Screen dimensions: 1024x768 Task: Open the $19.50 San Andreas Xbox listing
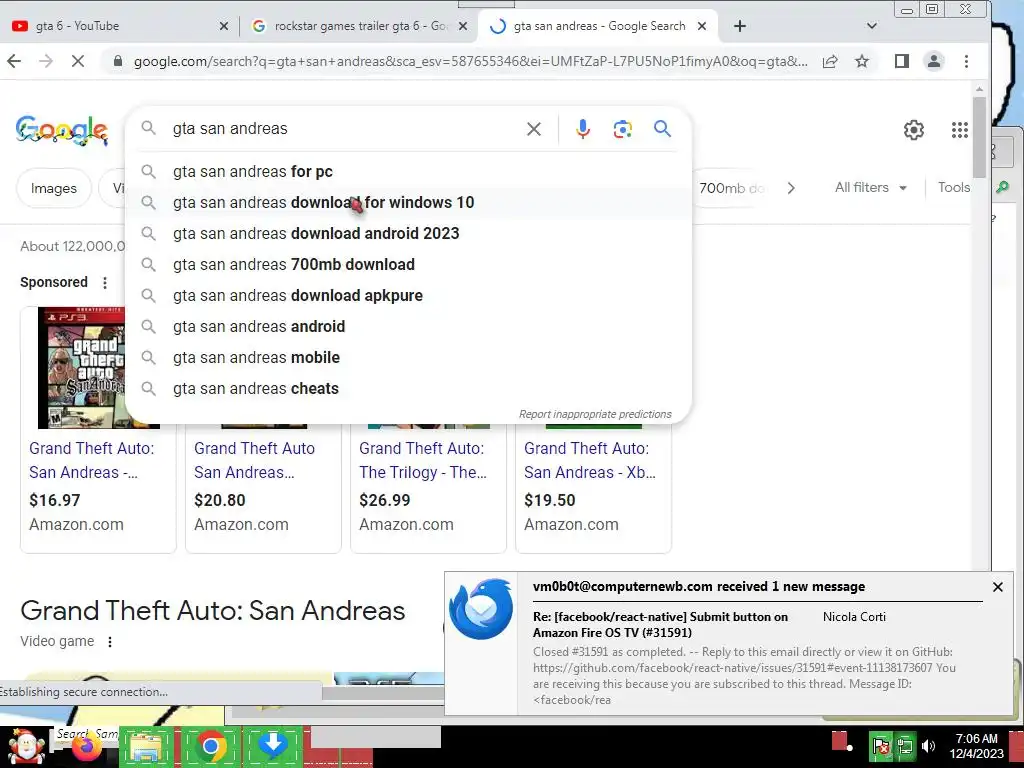(589, 460)
